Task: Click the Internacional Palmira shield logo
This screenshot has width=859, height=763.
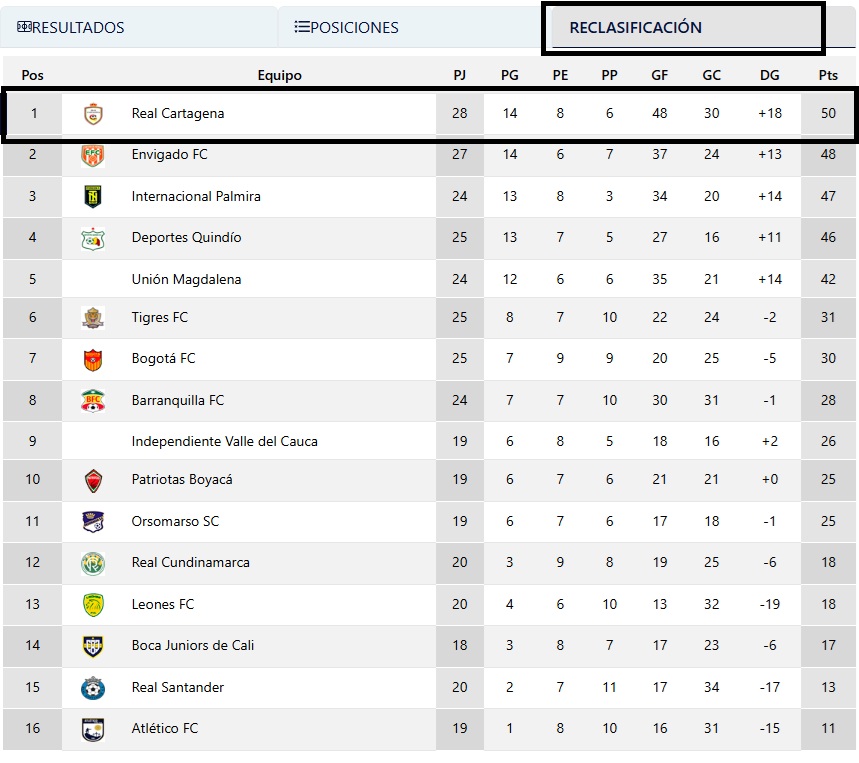Action: 93,197
